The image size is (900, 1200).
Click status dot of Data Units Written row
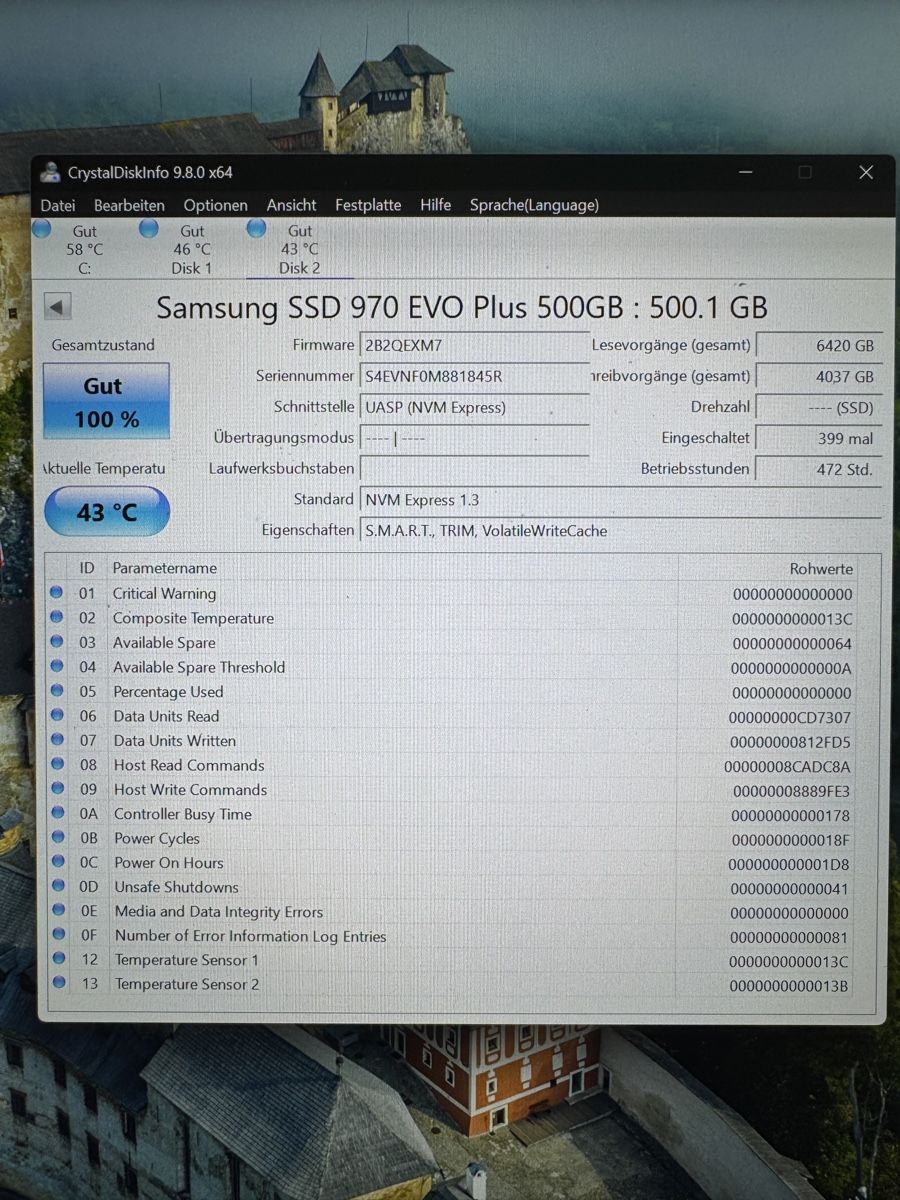click(57, 740)
